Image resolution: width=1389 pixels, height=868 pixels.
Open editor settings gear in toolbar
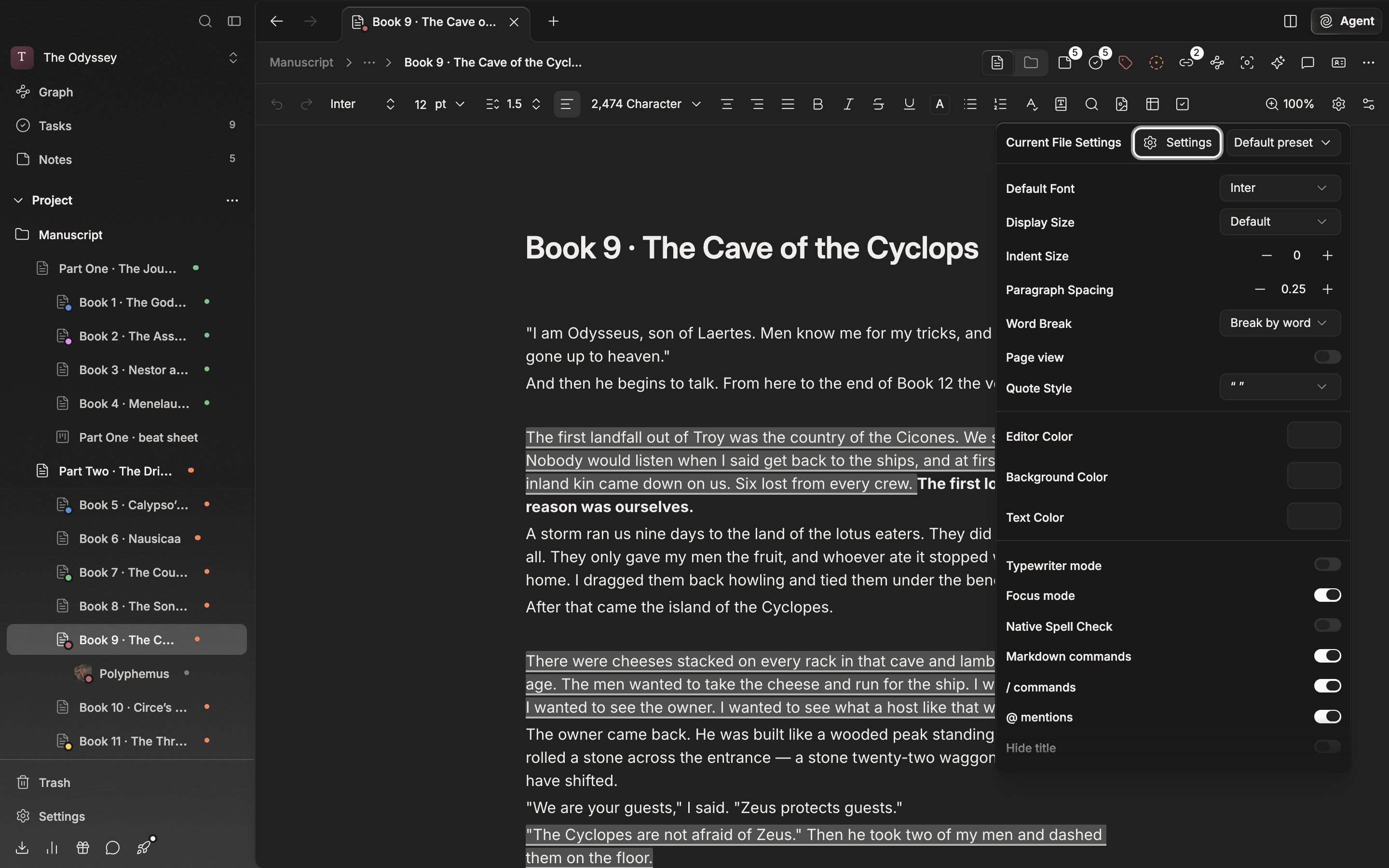pos(1338,104)
